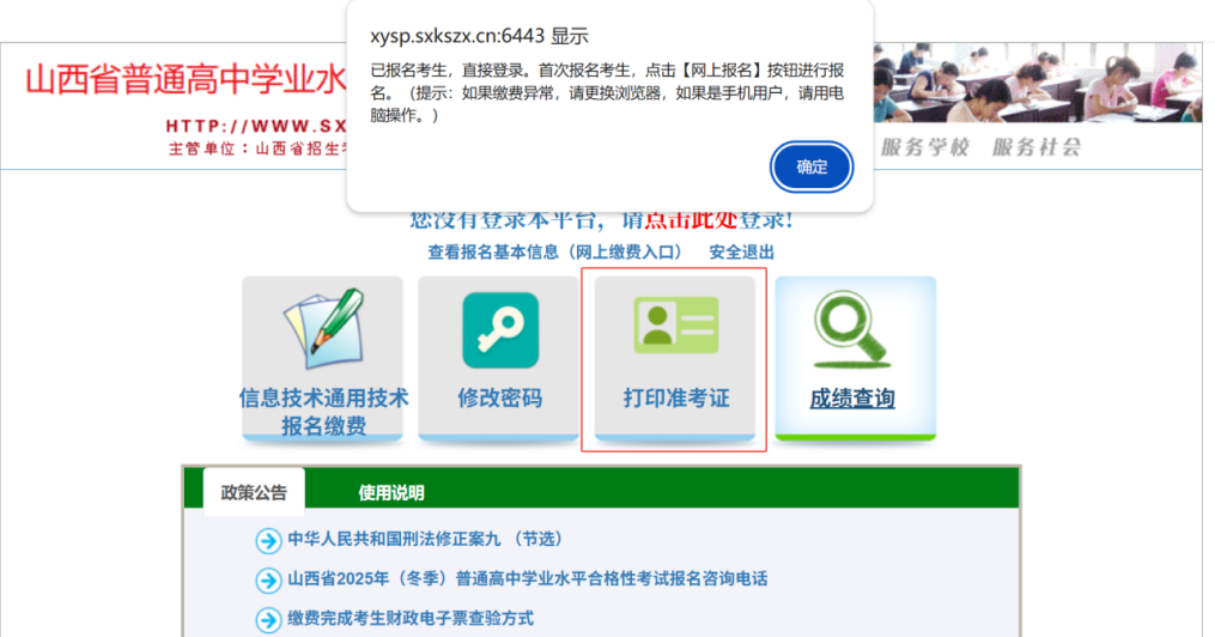Open the 山西省2025年（冬季）报名咨询电话 announcement
1215x637 pixels.
(527, 579)
